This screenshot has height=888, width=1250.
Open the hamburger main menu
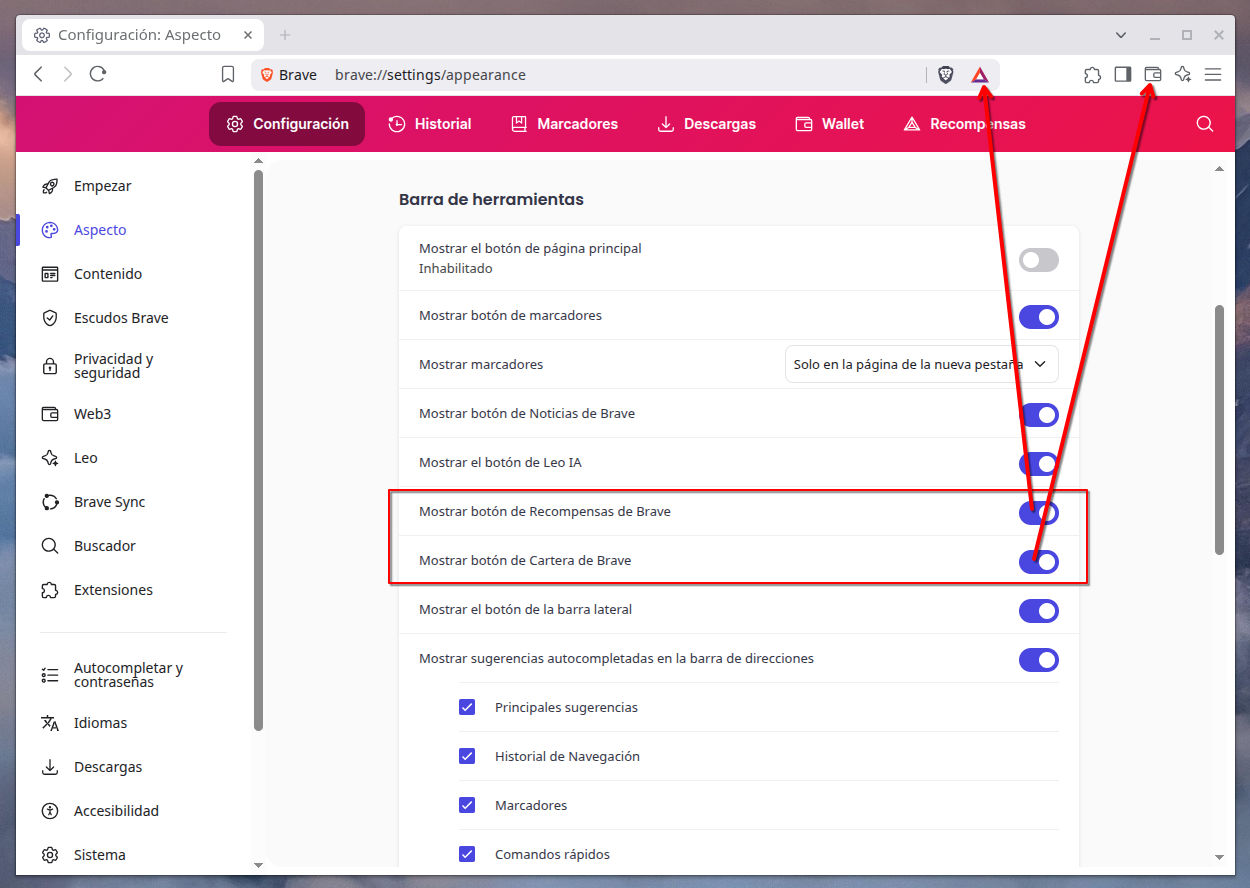coord(1213,75)
